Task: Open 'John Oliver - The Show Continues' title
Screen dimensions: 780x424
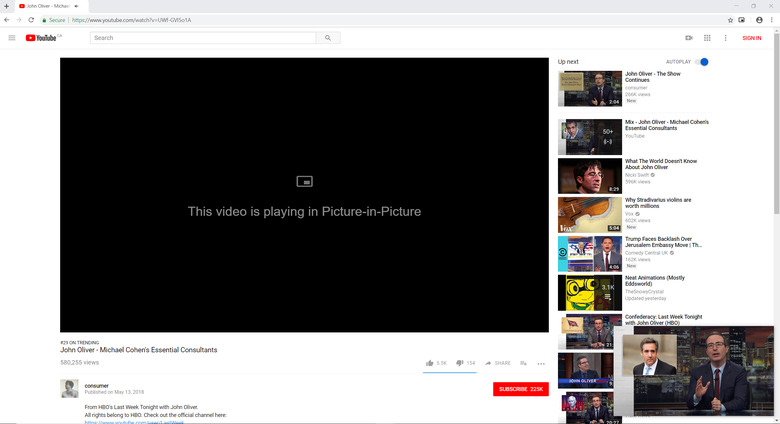Action: click(x=653, y=77)
